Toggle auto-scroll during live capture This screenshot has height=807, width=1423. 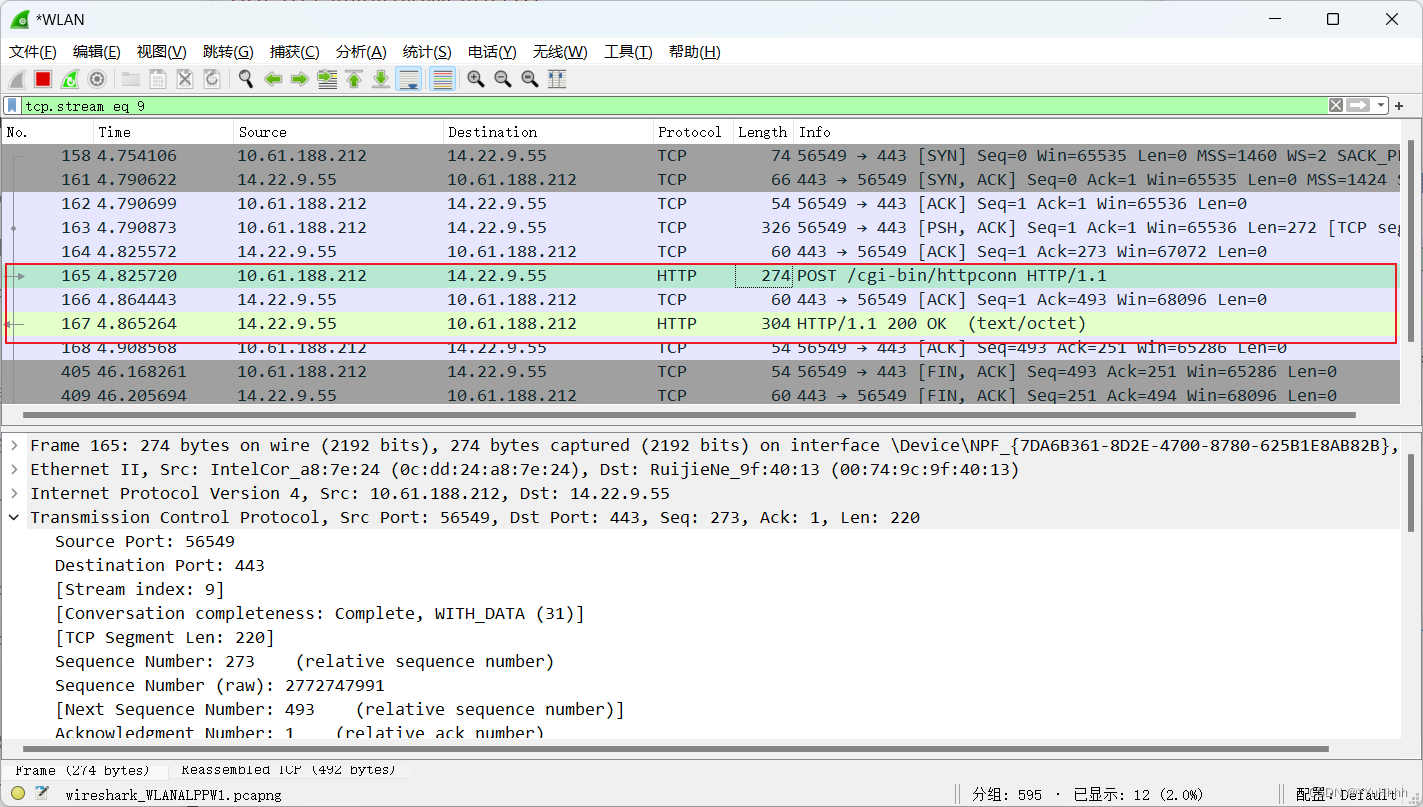[408, 79]
